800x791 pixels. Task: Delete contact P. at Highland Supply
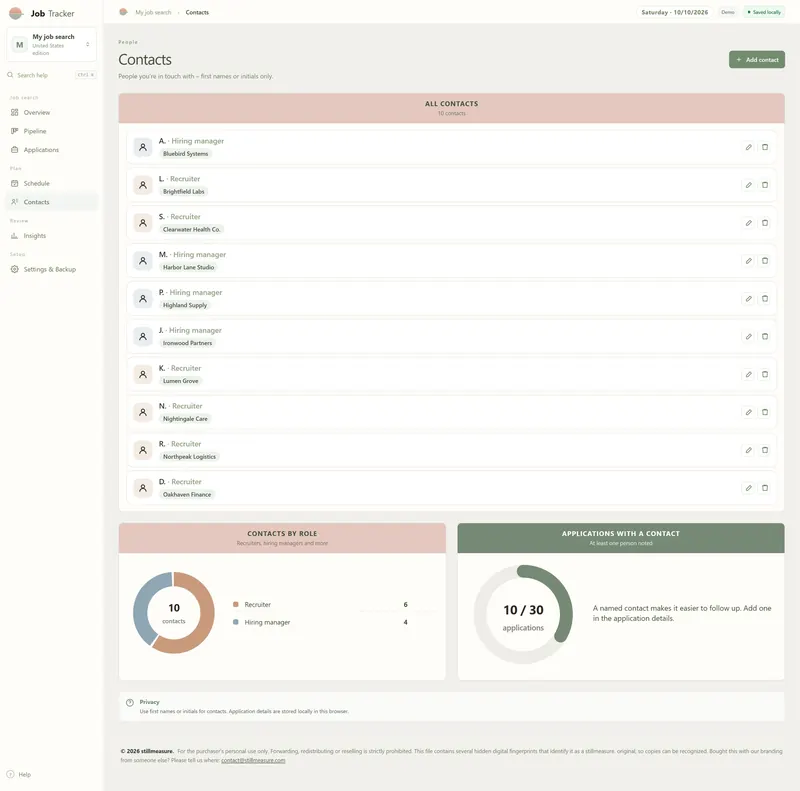(x=765, y=299)
